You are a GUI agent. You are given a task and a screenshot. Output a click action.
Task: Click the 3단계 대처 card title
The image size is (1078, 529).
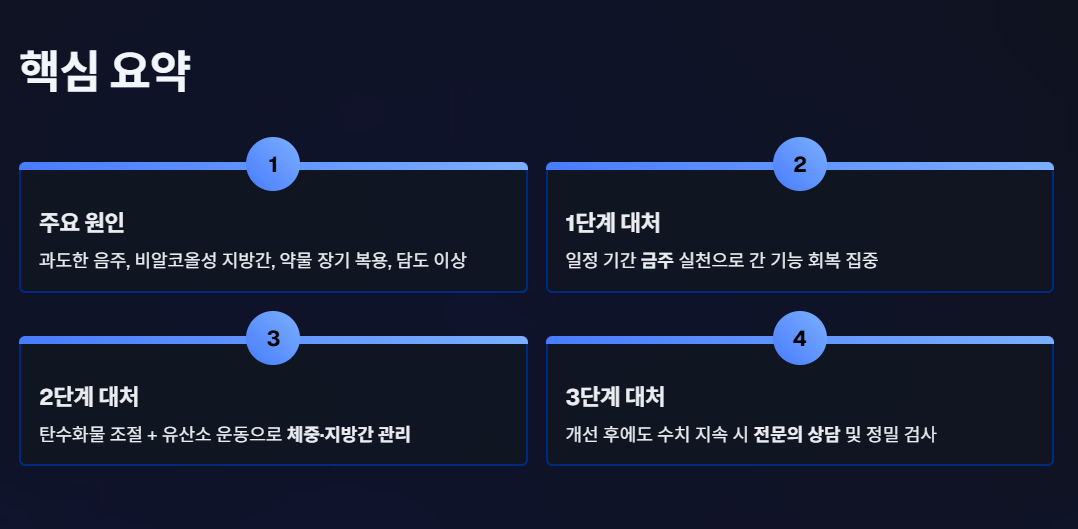click(615, 397)
